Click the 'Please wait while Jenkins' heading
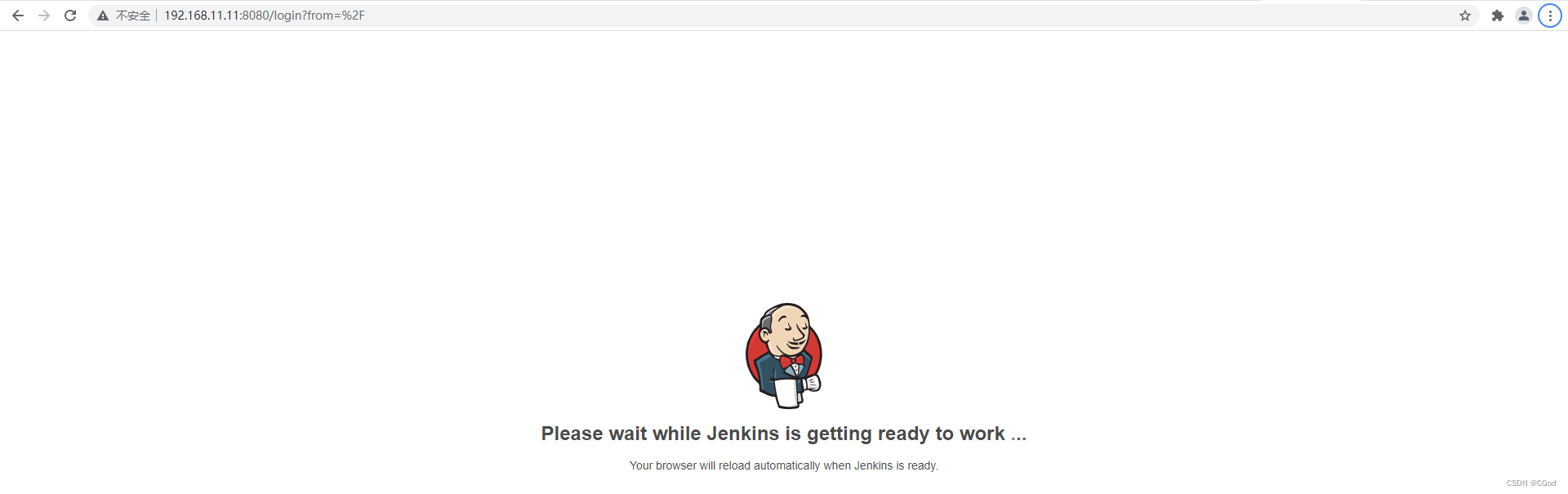The width and height of the screenshot is (1568, 494). click(x=784, y=434)
